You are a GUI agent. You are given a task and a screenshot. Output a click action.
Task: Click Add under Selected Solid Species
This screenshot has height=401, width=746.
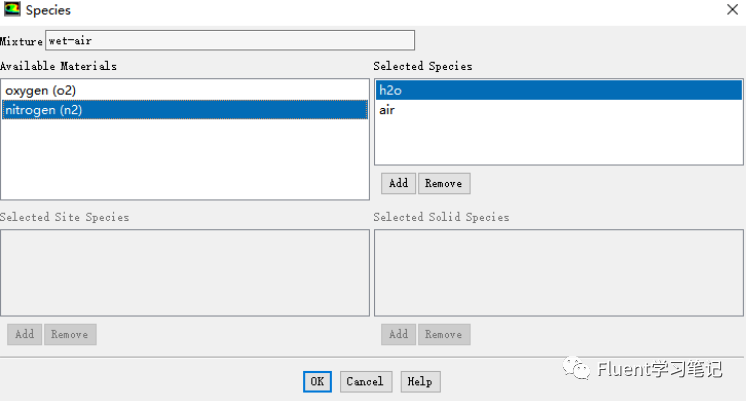[398, 334]
